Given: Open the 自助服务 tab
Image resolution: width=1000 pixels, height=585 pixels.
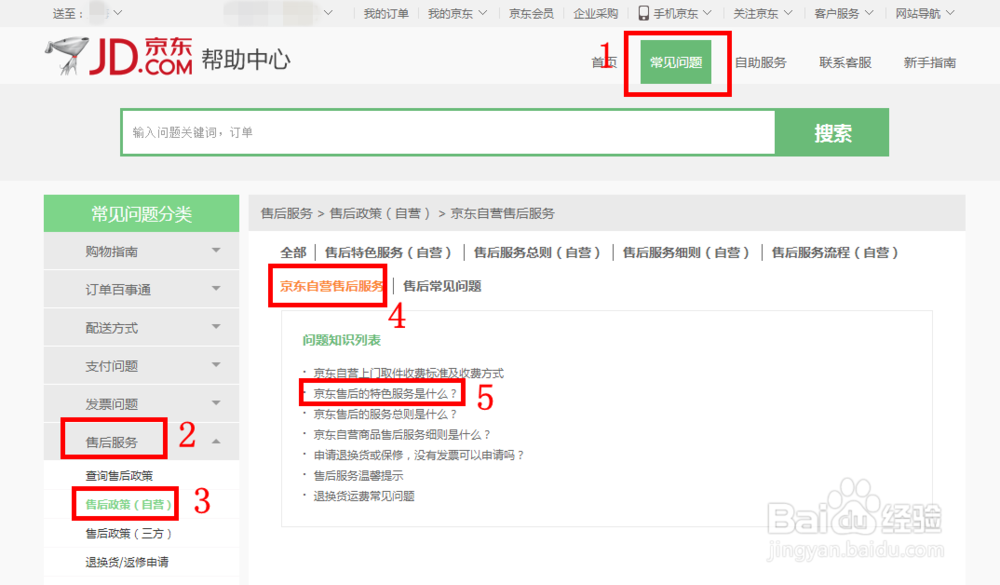Looking at the screenshot, I should click(760, 63).
